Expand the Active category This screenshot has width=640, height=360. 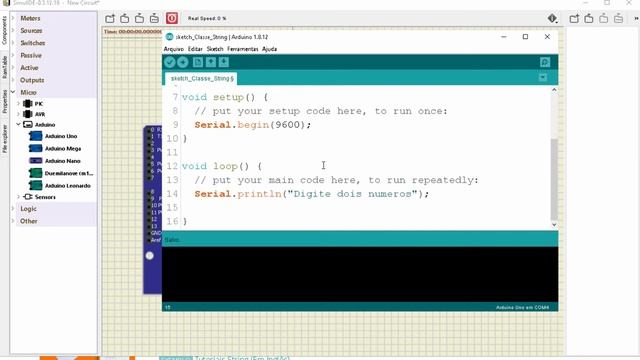click(13, 68)
